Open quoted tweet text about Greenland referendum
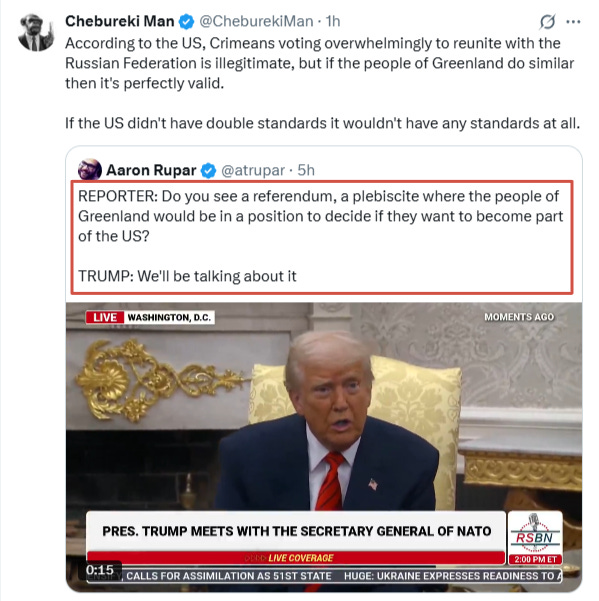Image resolution: width=599 pixels, height=601 pixels. tap(321, 236)
